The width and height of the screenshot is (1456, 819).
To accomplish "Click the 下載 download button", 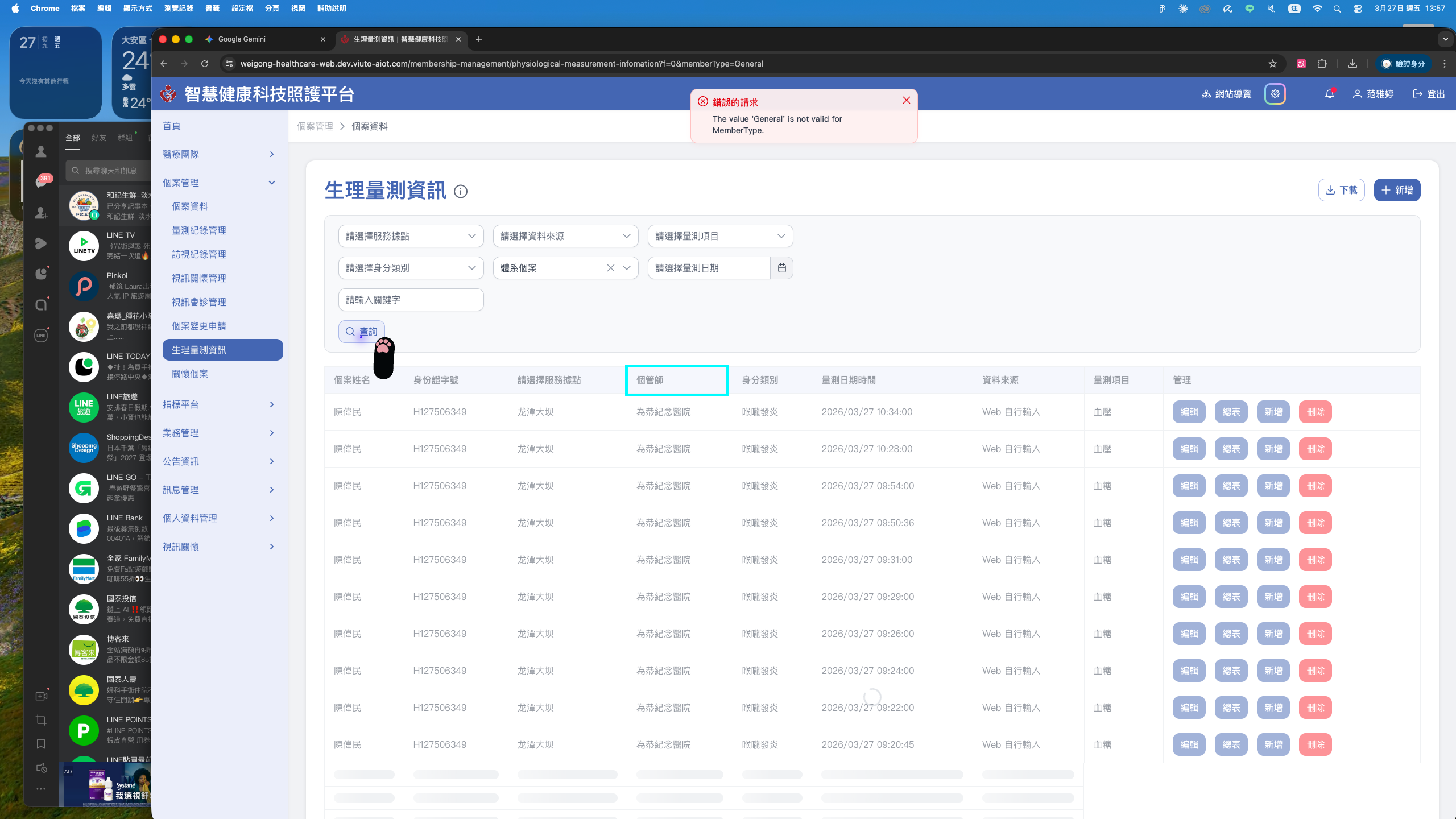I will point(1341,190).
